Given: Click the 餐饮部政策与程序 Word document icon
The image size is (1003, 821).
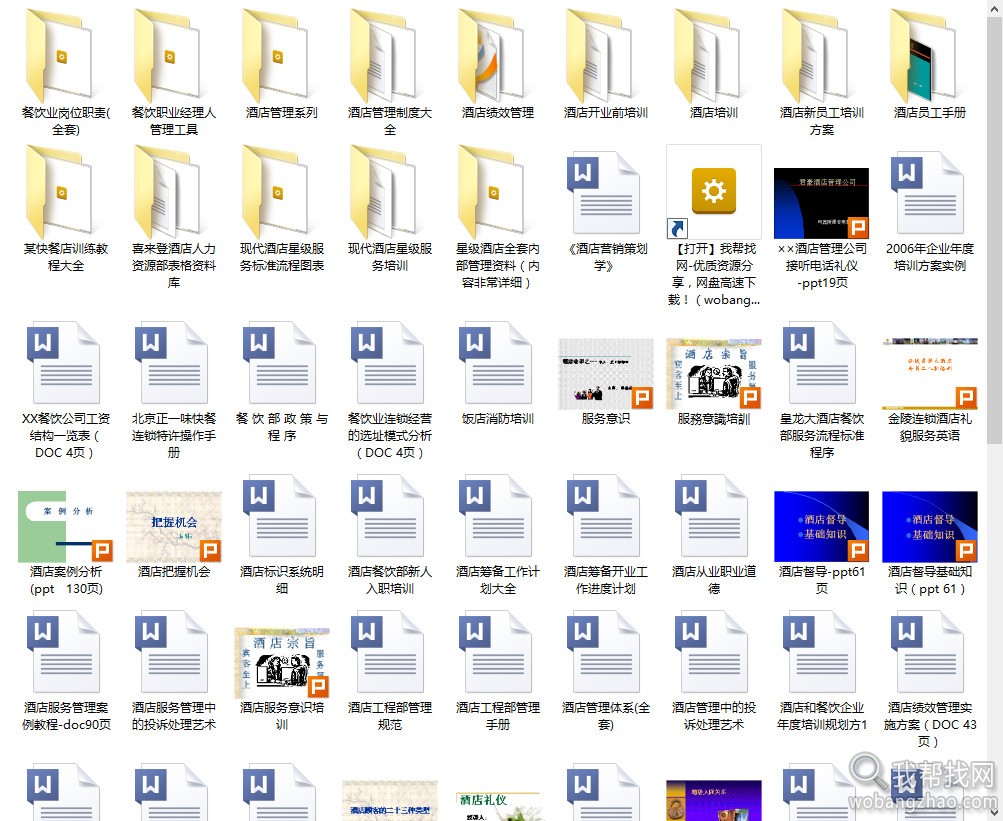Looking at the screenshot, I should (280, 364).
